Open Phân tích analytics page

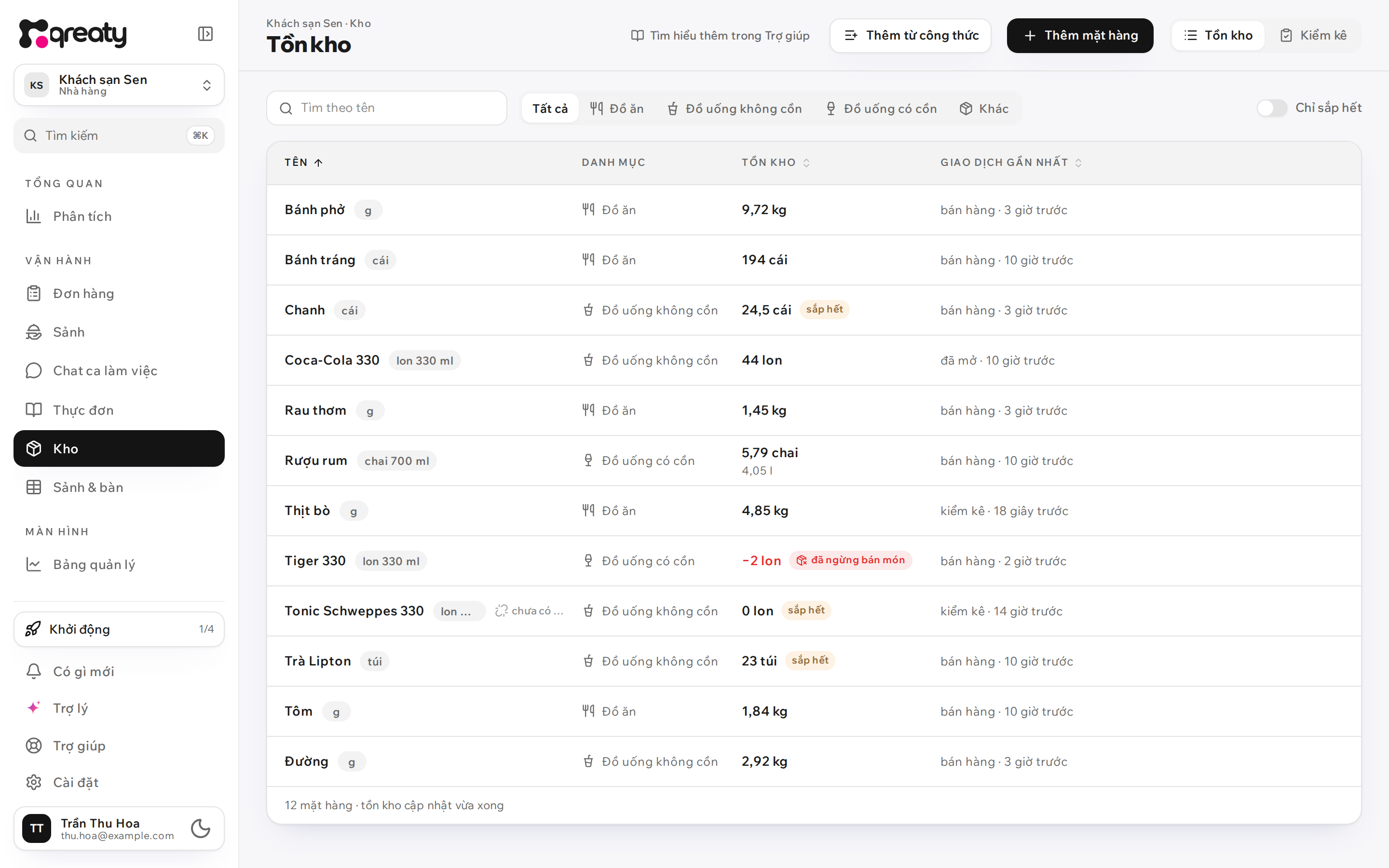coord(119,217)
